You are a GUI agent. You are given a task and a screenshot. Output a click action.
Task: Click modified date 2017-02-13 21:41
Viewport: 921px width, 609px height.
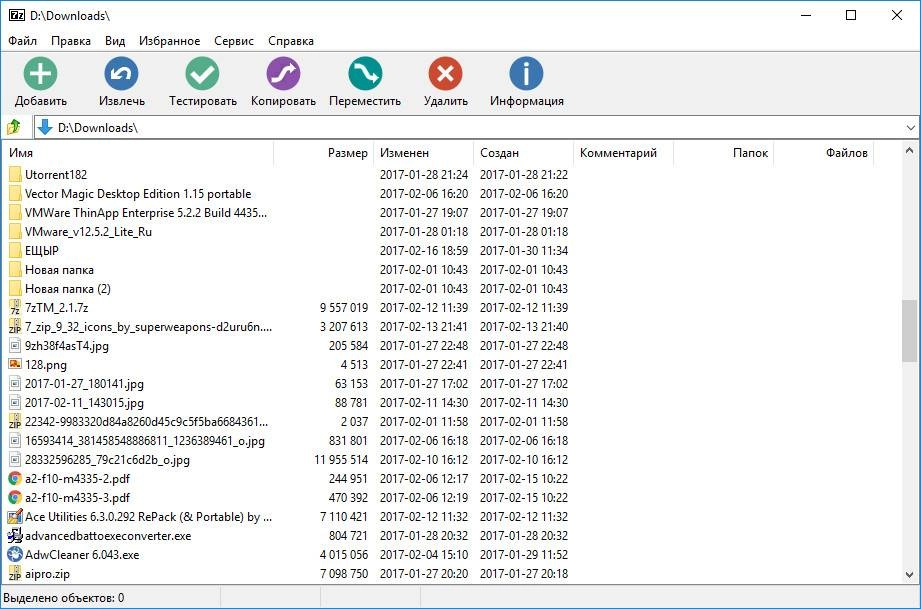pyautogui.click(x=424, y=327)
